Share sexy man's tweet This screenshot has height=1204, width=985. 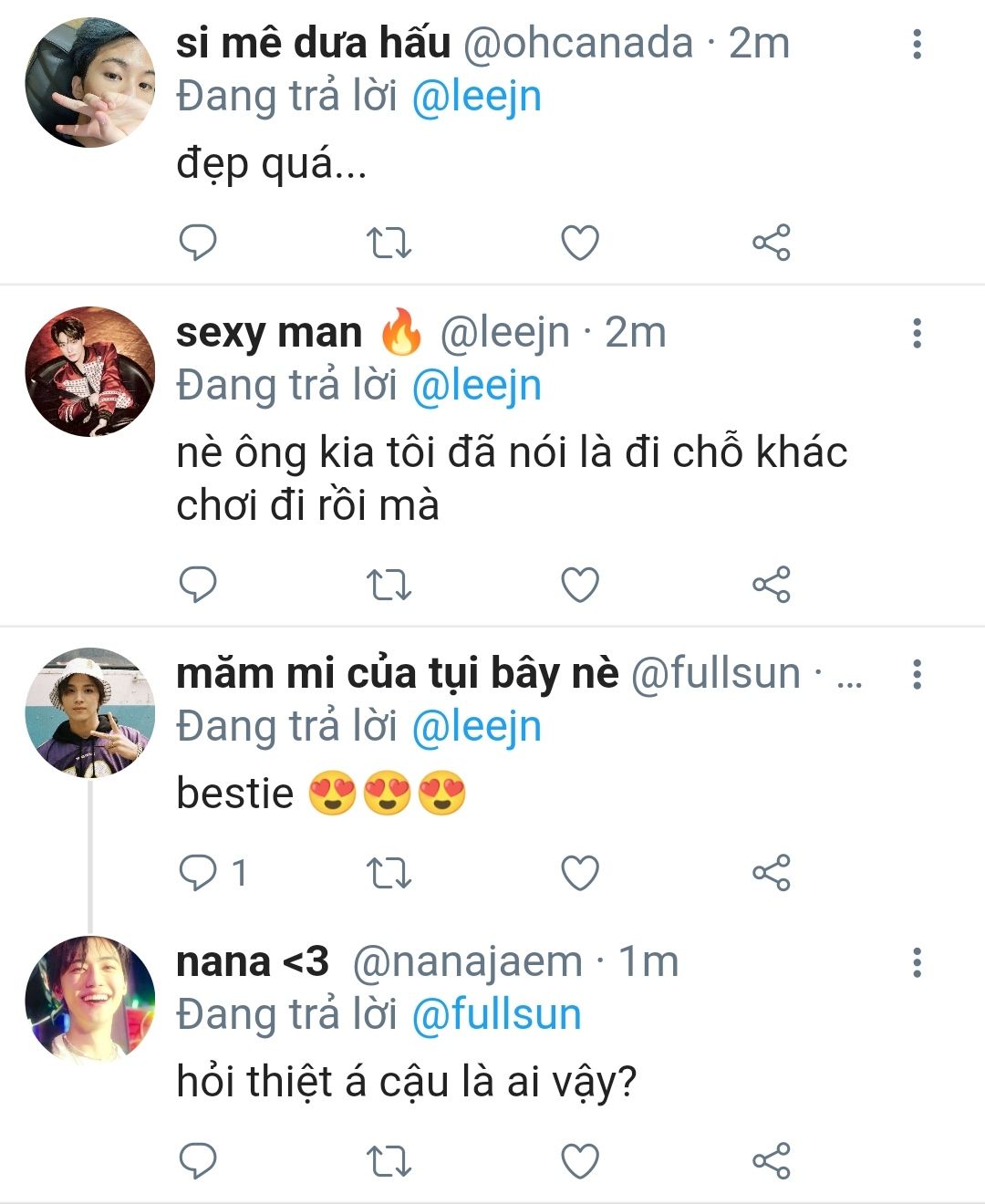point(772,585)
